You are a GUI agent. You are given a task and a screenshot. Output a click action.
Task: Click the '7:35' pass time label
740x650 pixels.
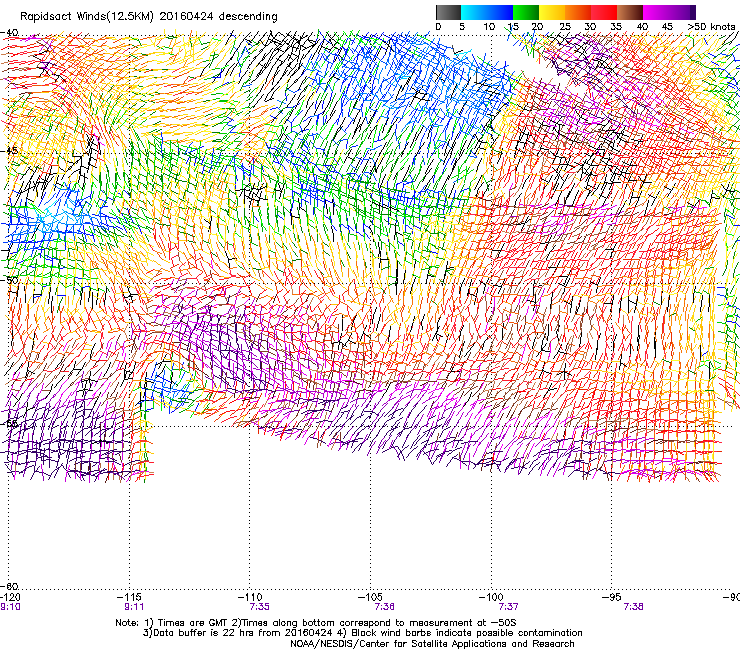[260, 607]
